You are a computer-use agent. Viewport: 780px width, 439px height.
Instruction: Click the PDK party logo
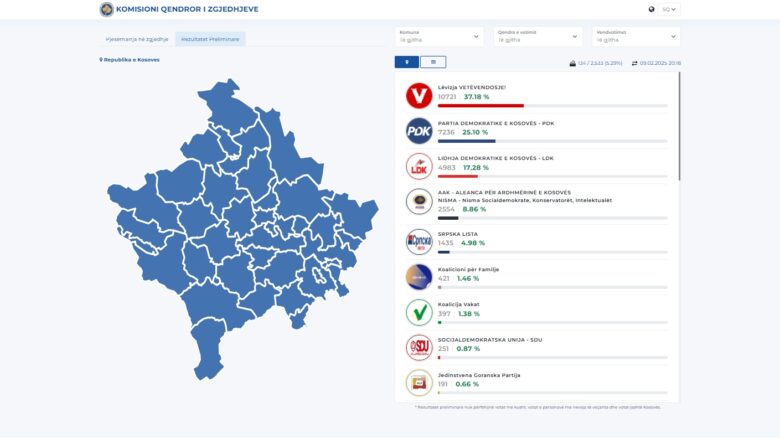tap(419, 131)
